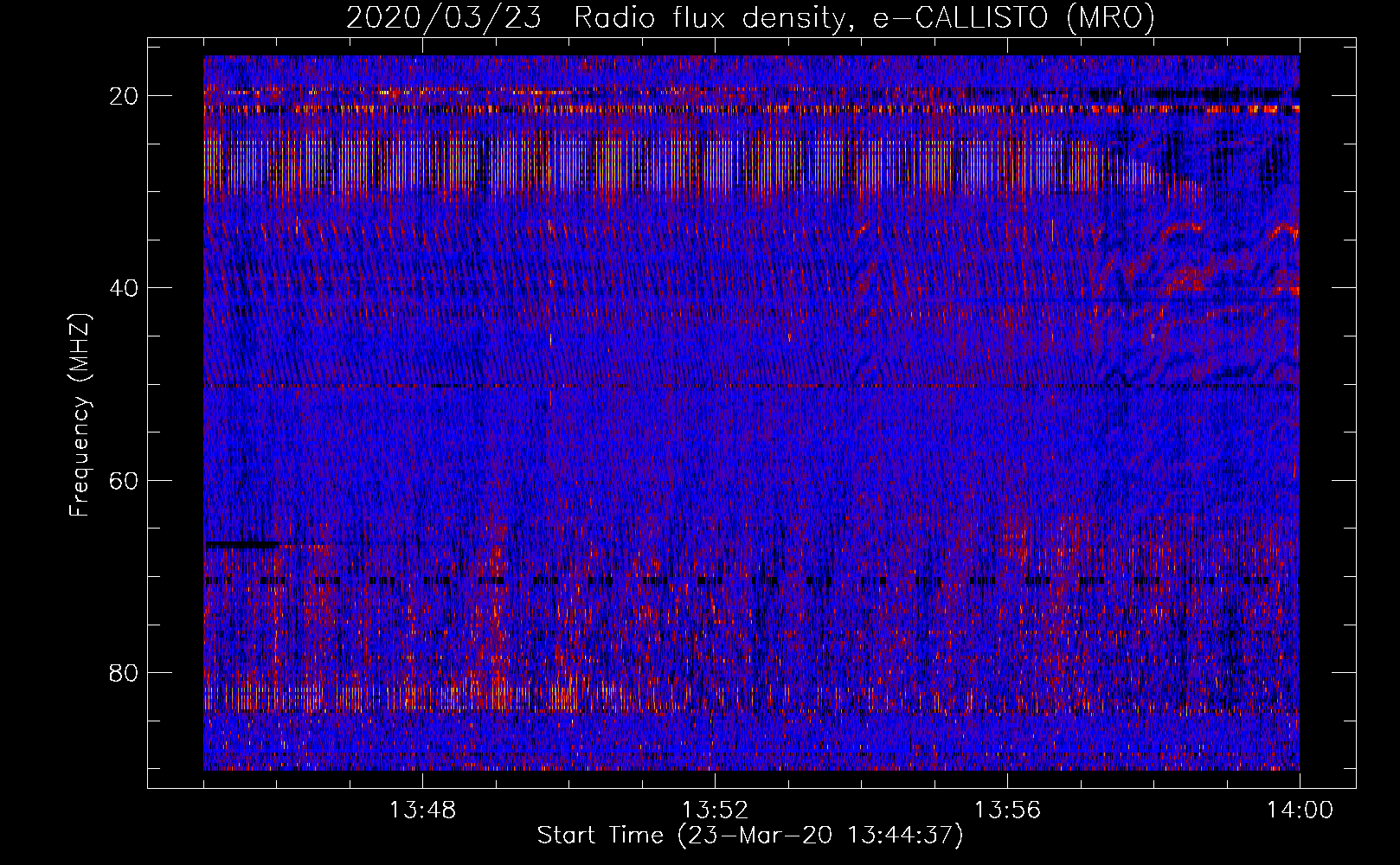Click the 80 frequency tick label

point(125,672)
